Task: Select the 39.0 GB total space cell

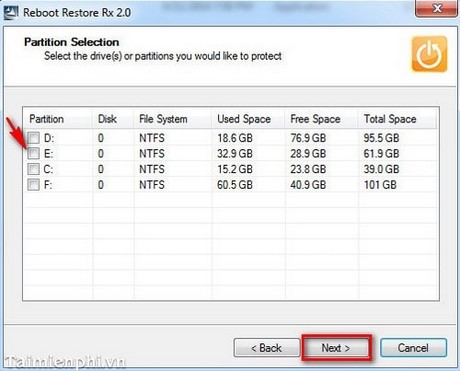Action: coord(382,169)
